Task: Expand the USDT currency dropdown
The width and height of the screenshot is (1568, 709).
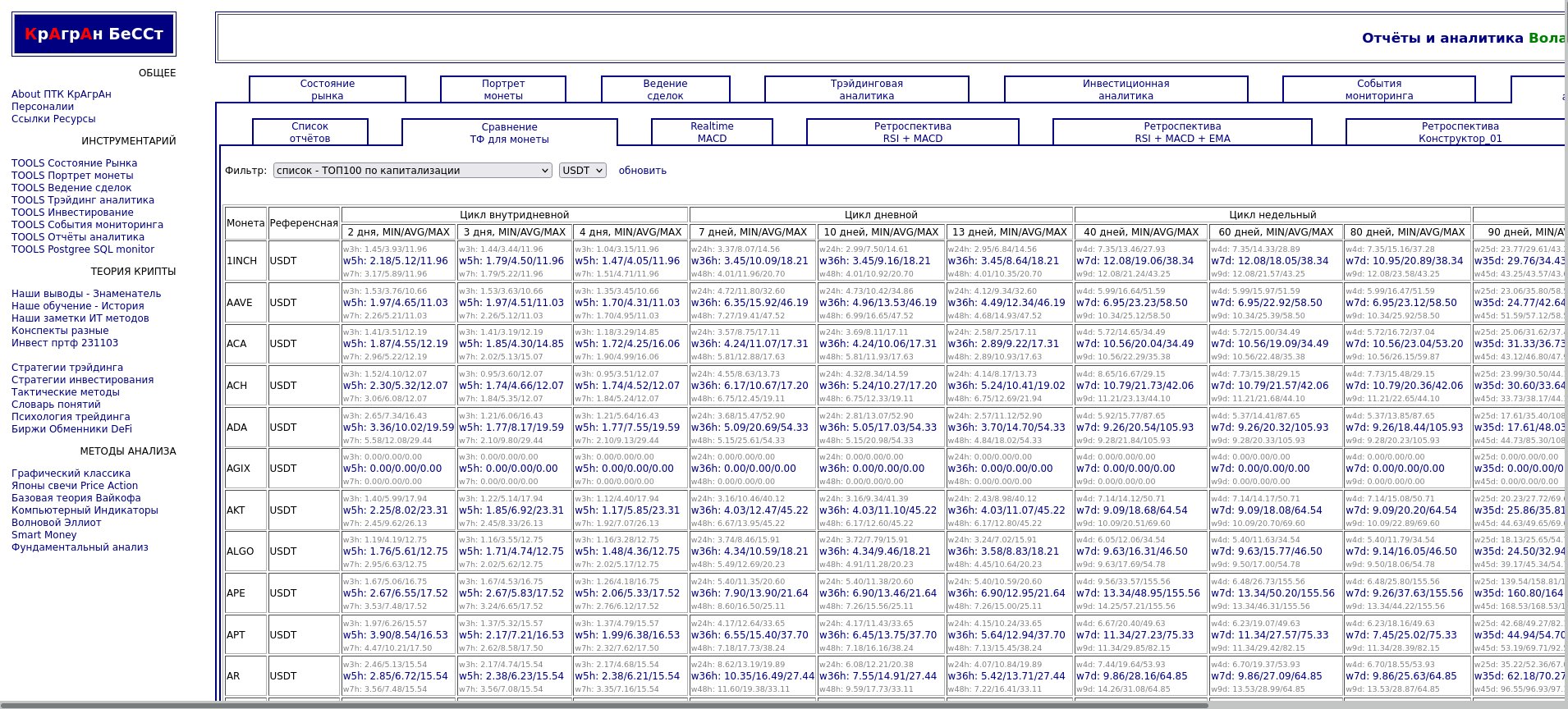Action: [582, 171]
